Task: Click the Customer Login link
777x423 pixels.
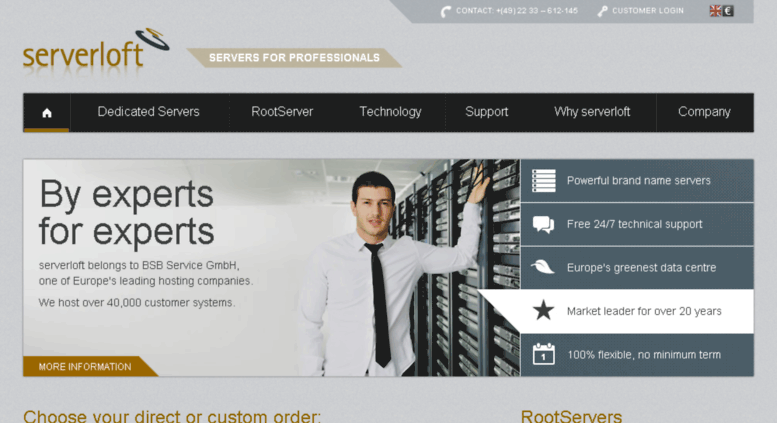Action: coord(648,11)
